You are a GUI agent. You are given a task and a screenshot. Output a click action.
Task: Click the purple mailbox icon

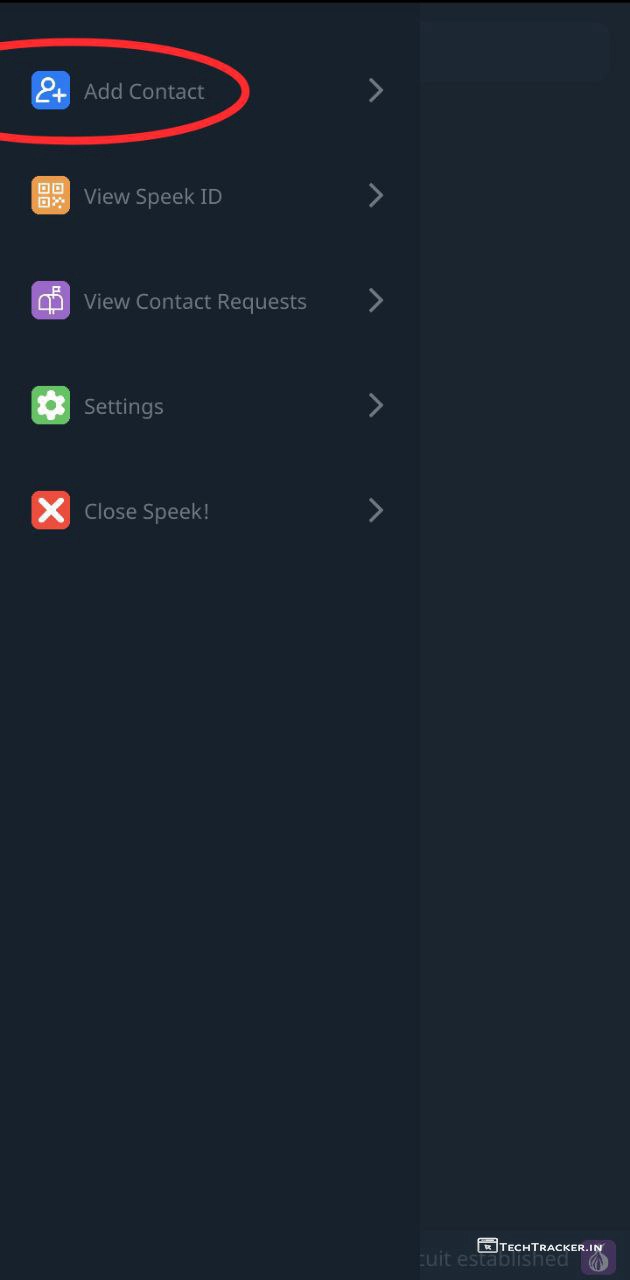tap(50, 301)
